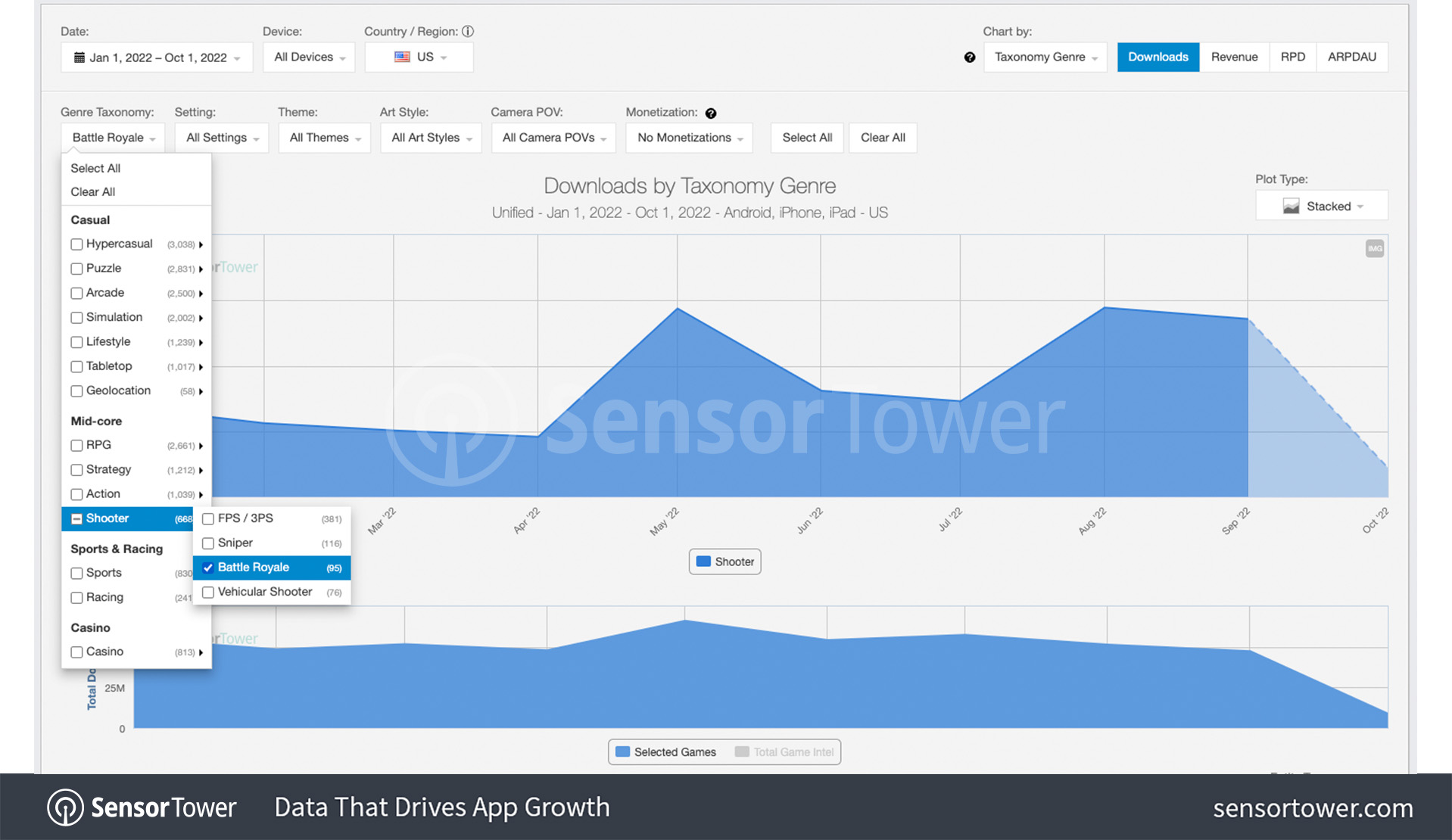The height and width of the screenshot is (840, 1452).
Task: Click the stacked chart icon in Plot Type
Action: click(x=1291, y=206)
